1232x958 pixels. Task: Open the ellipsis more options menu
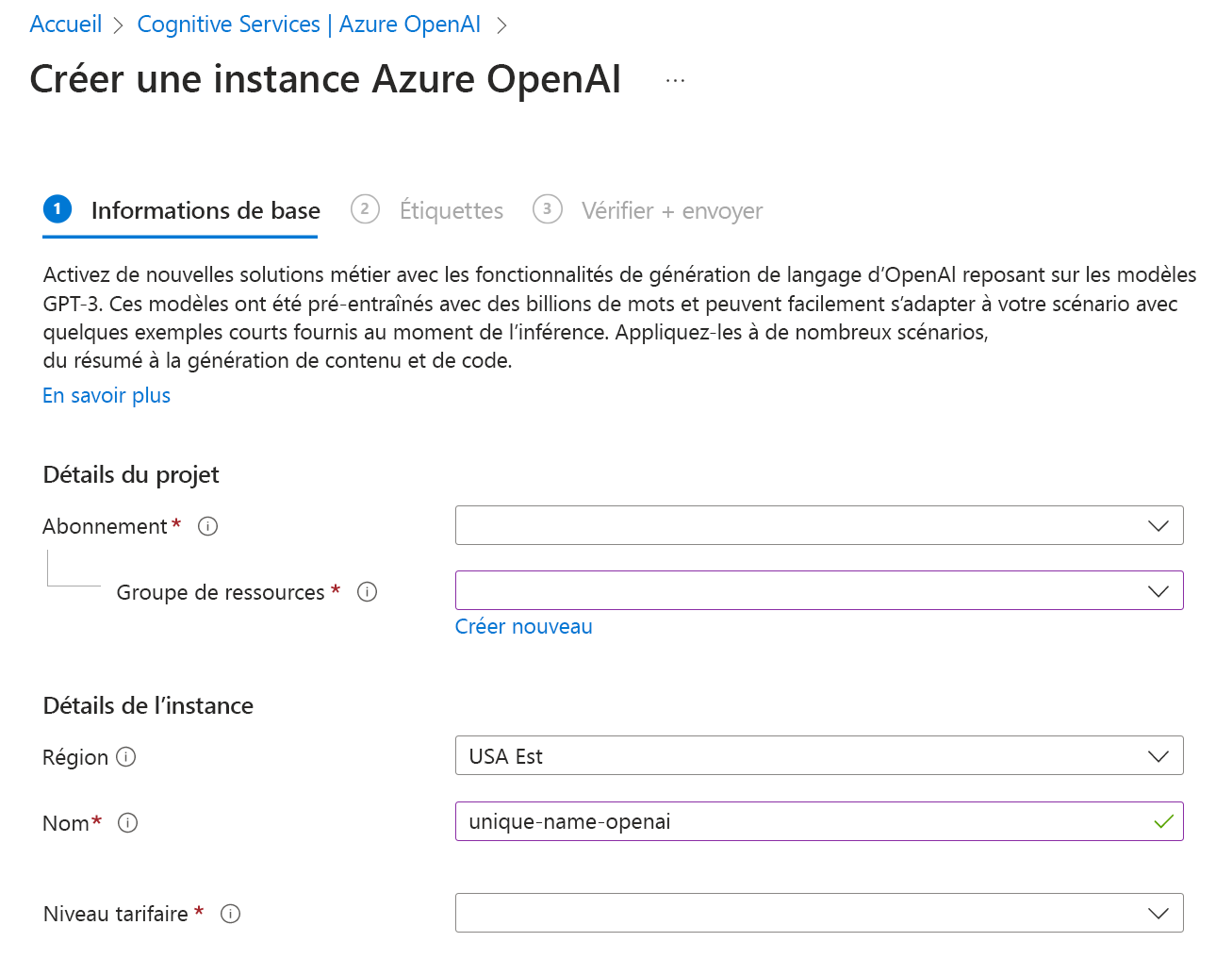tap(675, 81)
